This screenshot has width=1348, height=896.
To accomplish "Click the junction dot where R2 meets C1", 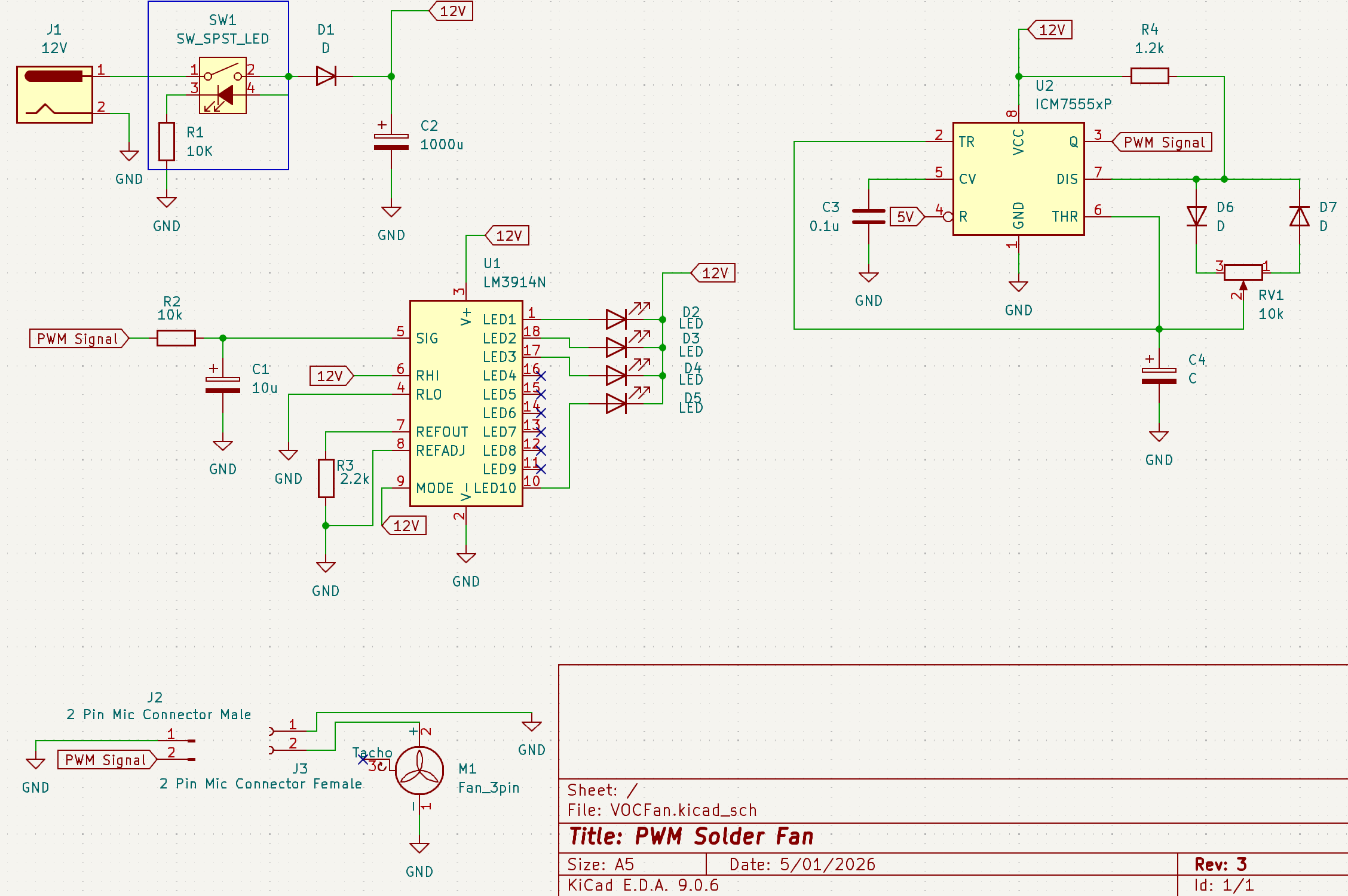I will (223, 338).
